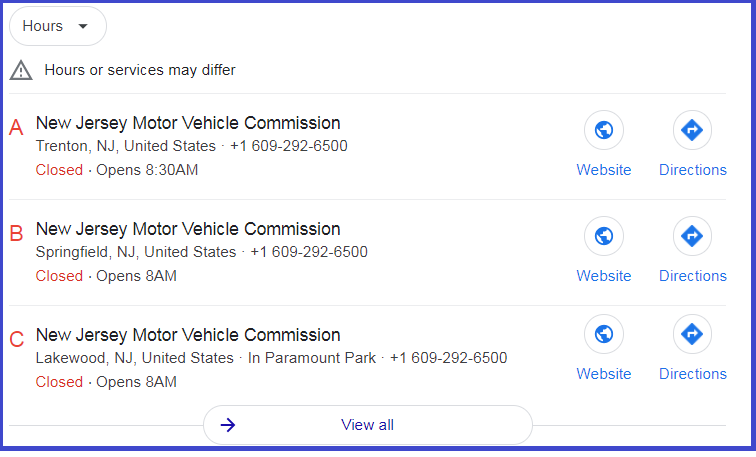Select result B New Jersey Motor Vehicle Commission
The image size is (756, 457).
point(188,229)
